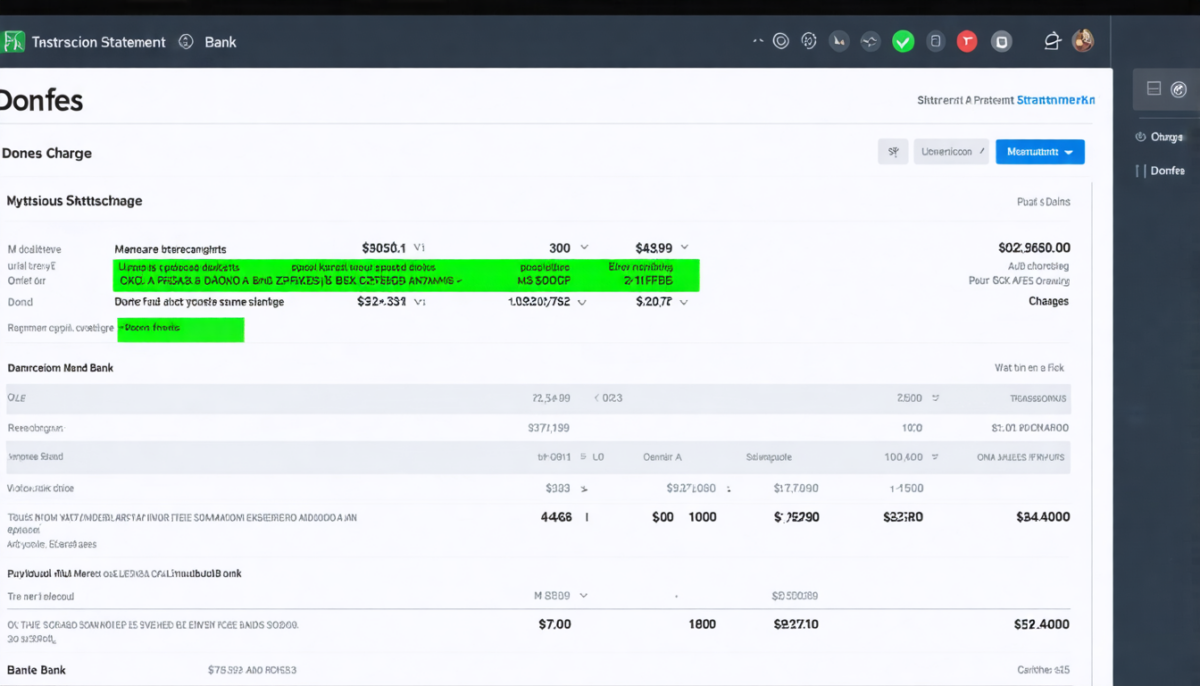Click the green checkmark icon in header
Screen dimensions: 1200x686
pos(903,42)
